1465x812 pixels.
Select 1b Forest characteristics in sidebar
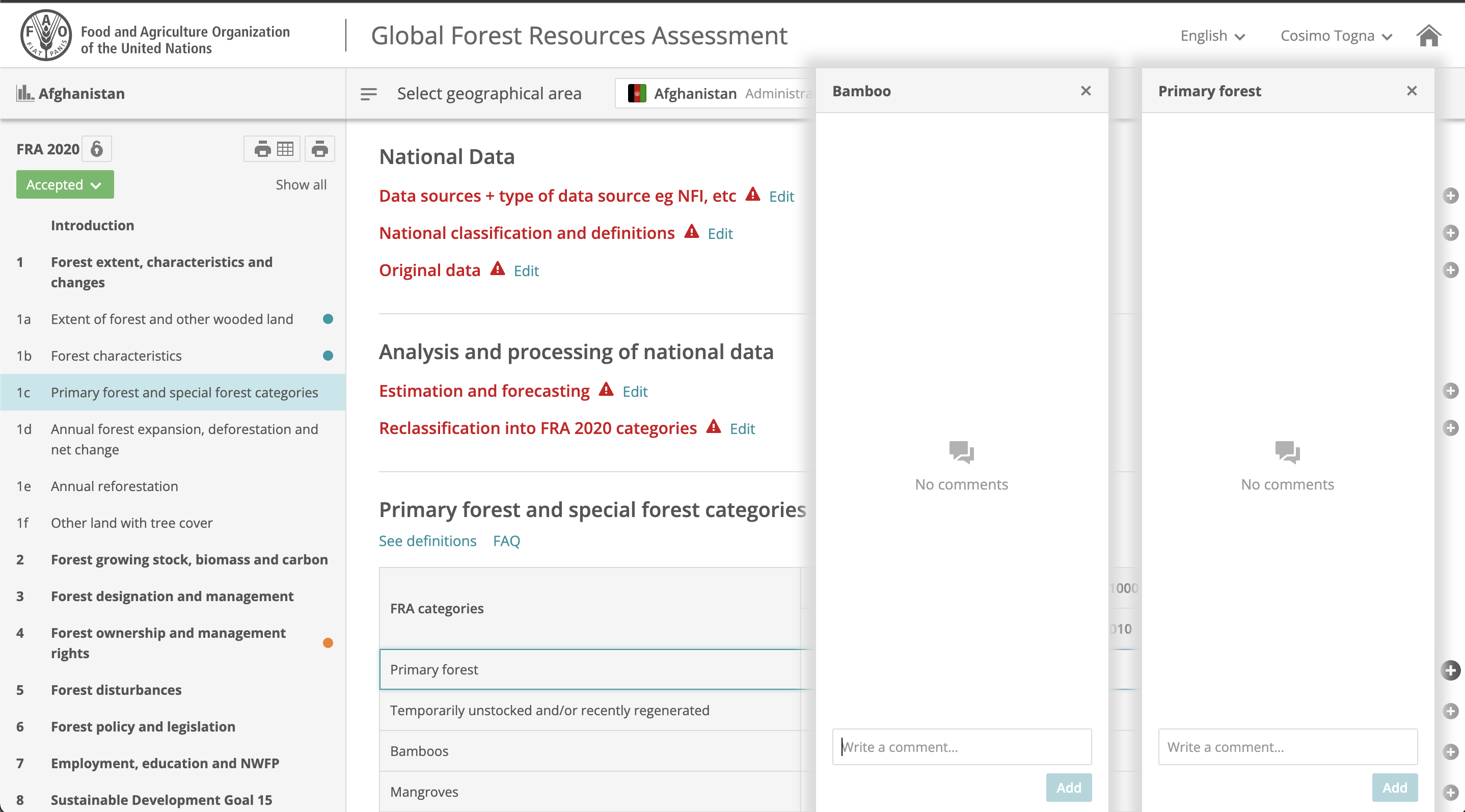coord(116,356)
